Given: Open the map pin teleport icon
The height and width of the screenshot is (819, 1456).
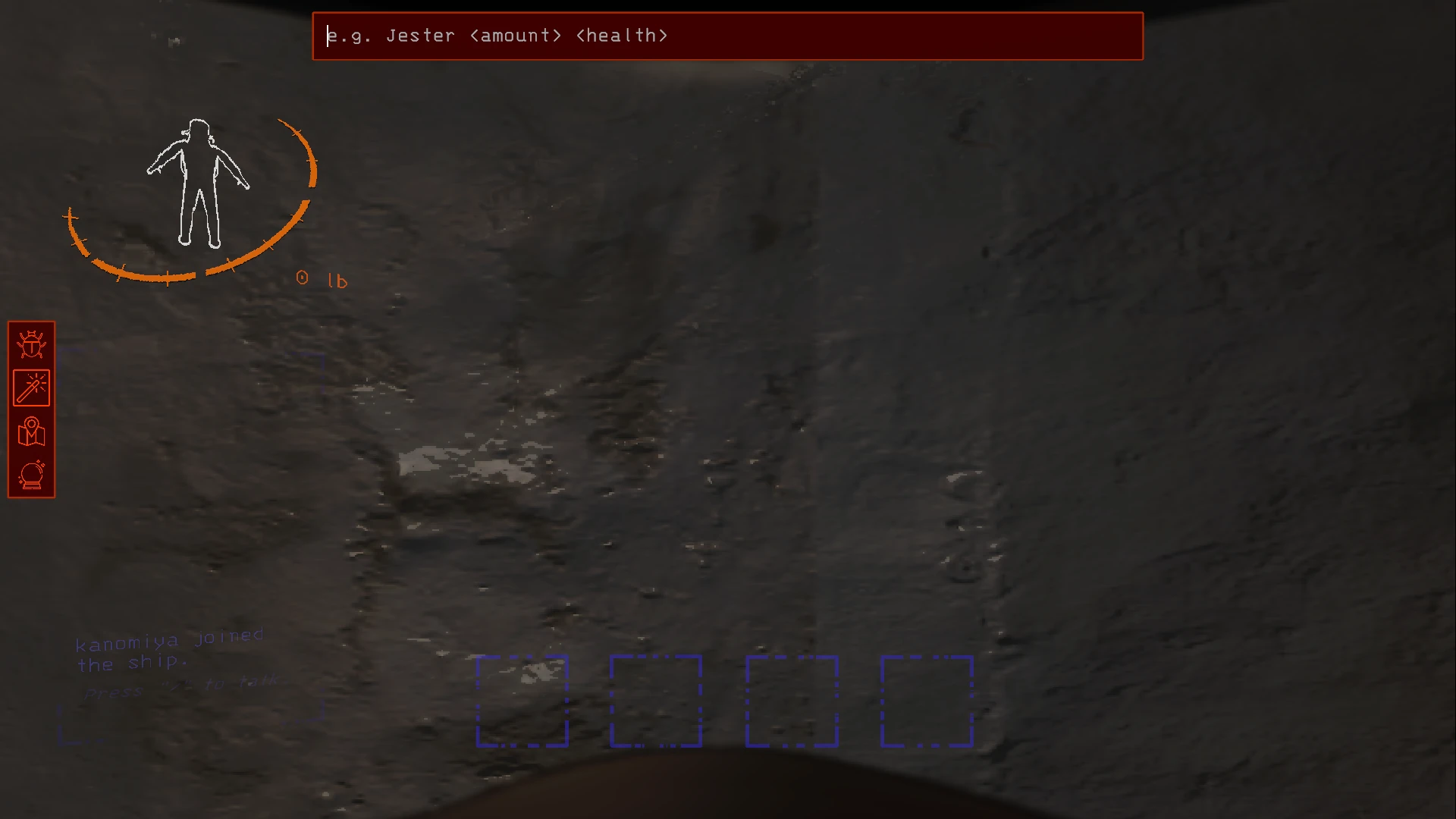Looking at the screenshot, I should tap(31, 431).
